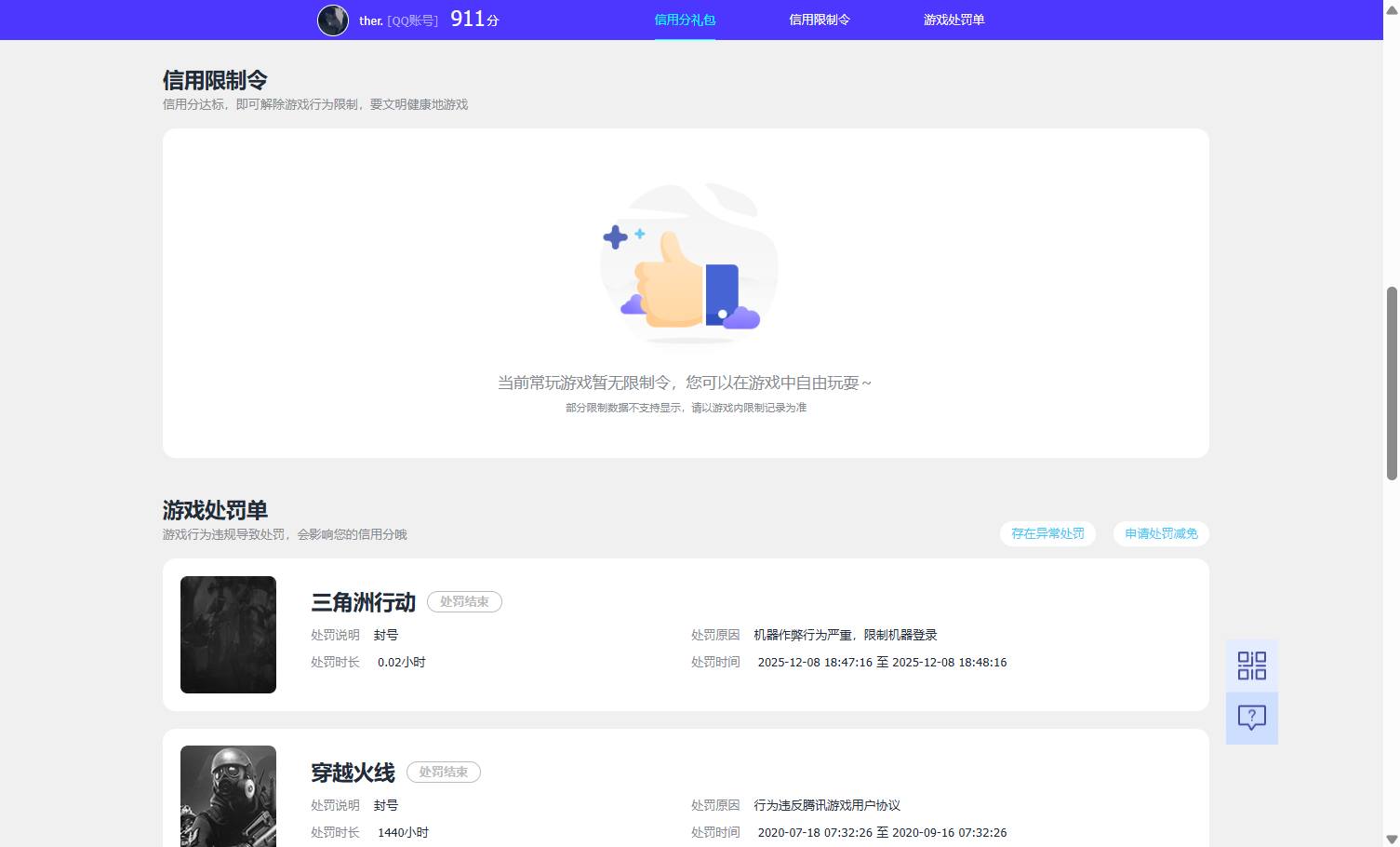1400x847 pixels.
Task: Click the scrollbar down arrow
Action: click(1392, 840)
